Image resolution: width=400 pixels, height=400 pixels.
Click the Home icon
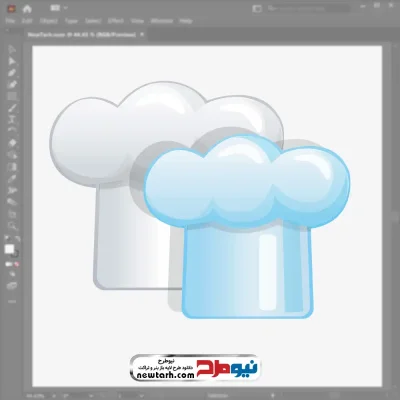(x=27, y=9)
